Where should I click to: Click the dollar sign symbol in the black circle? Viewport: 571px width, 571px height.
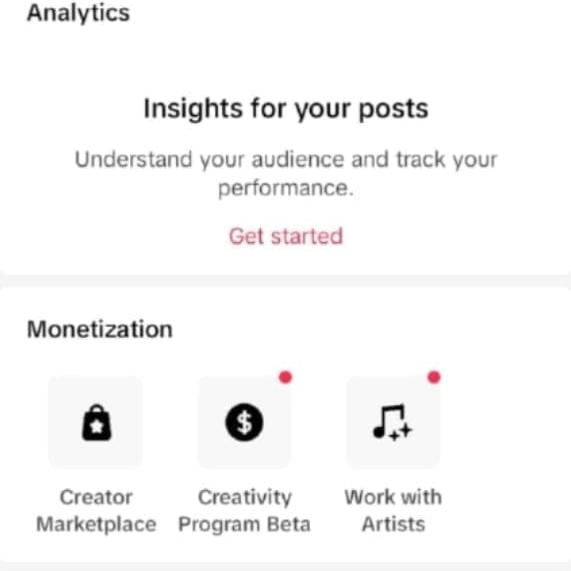click(x=244, y=422)
